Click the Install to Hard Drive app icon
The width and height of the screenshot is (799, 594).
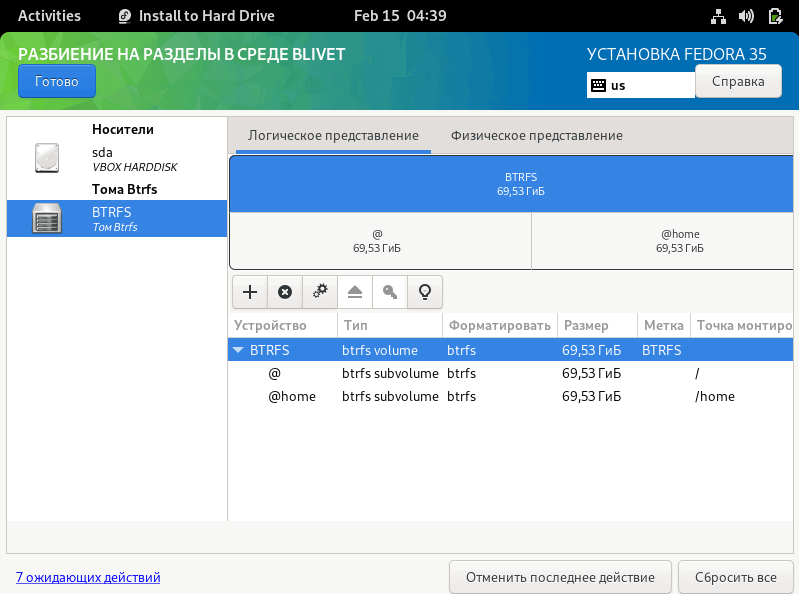point(125,16)
